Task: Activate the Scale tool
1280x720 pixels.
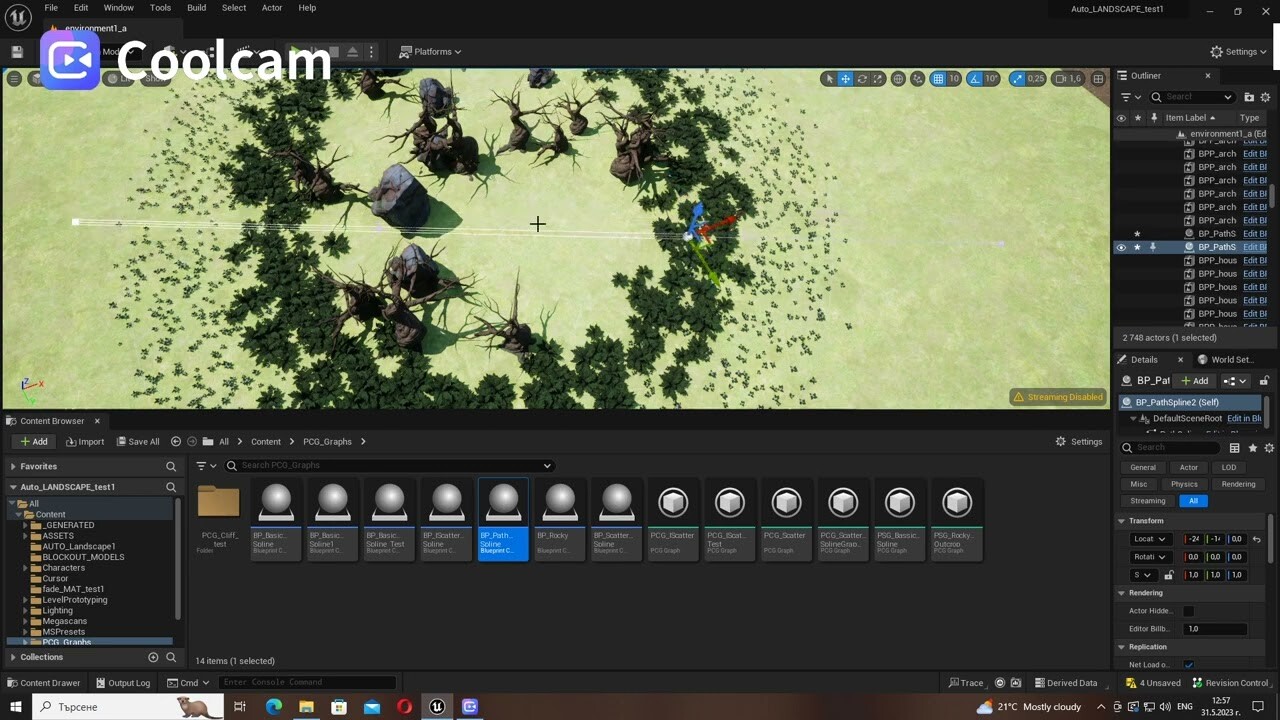Action: 878,78
